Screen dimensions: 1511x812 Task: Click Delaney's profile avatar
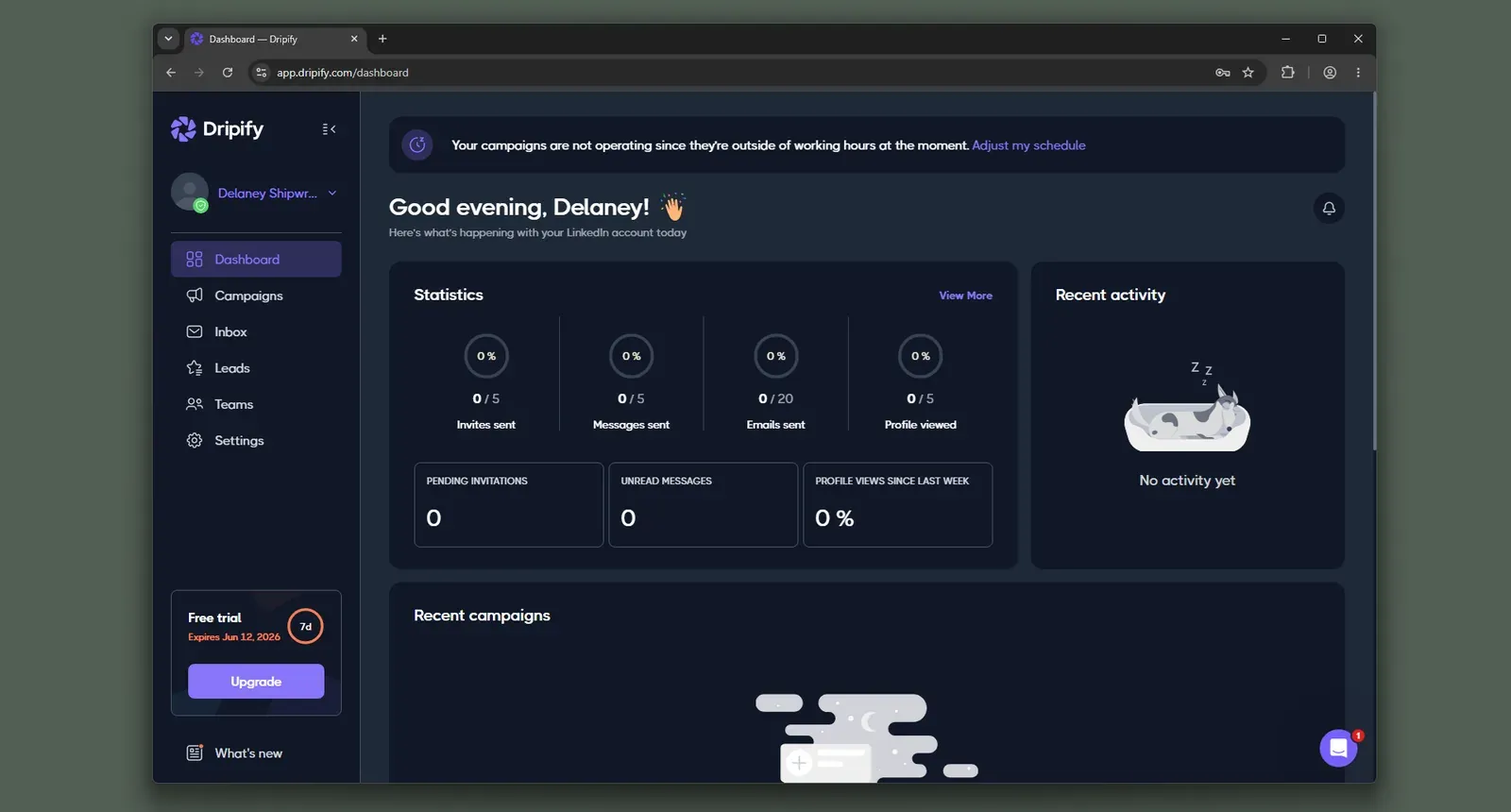190,192
